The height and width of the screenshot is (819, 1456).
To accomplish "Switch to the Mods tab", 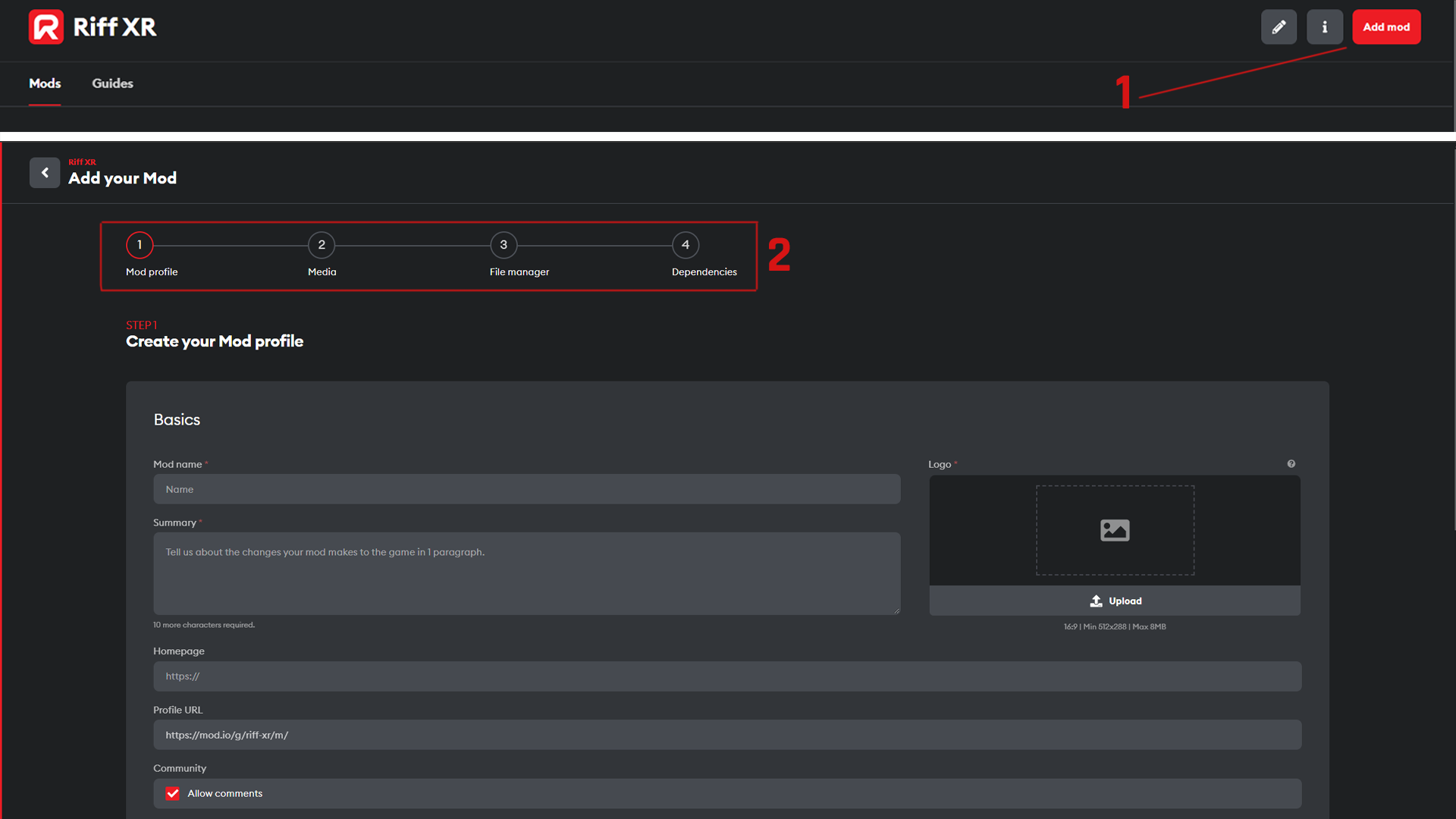I will [45, 83].
